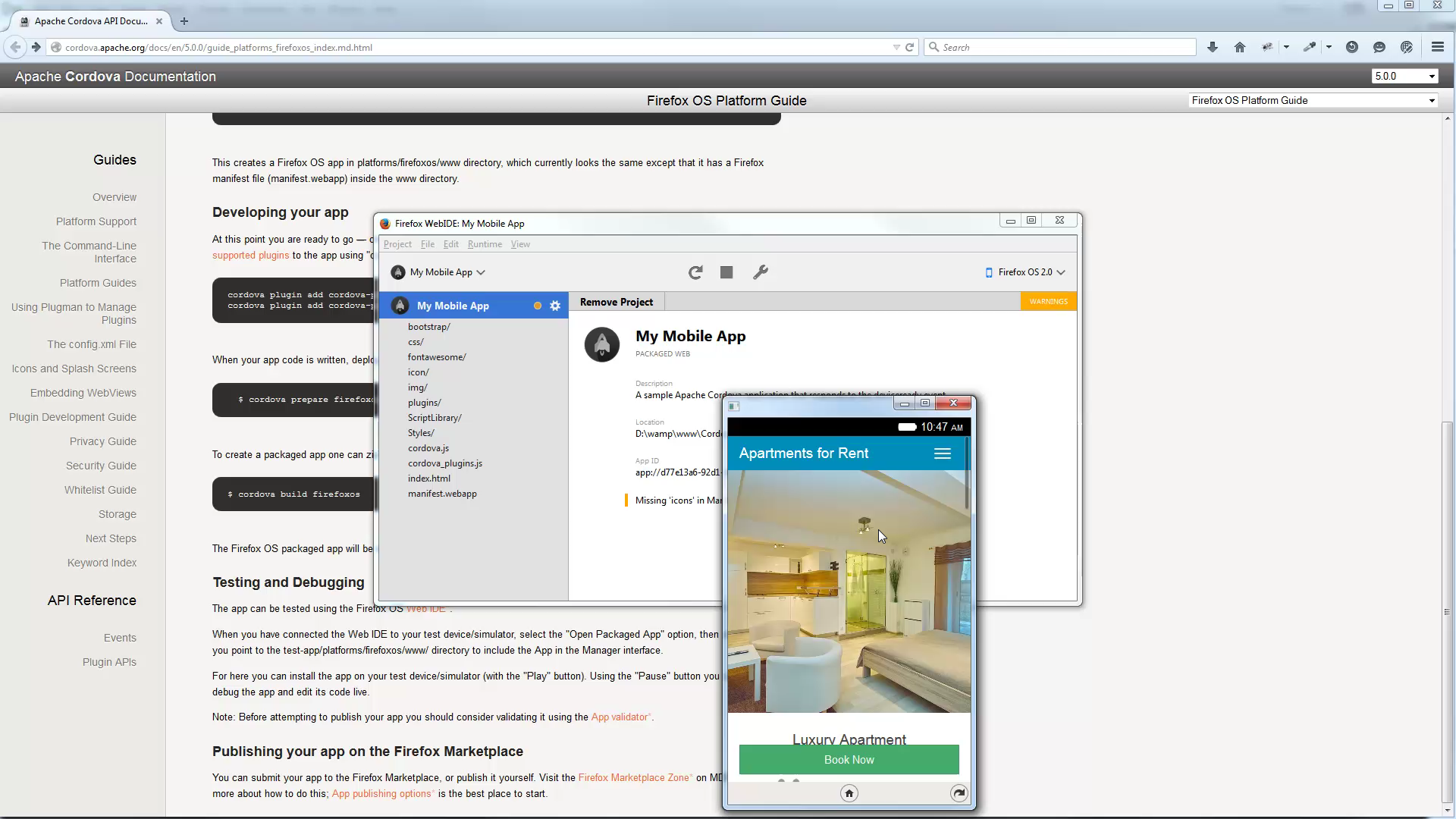Click the globe-with-pencil toolbar icon

pyautogui.click(x=1407, y=47)
